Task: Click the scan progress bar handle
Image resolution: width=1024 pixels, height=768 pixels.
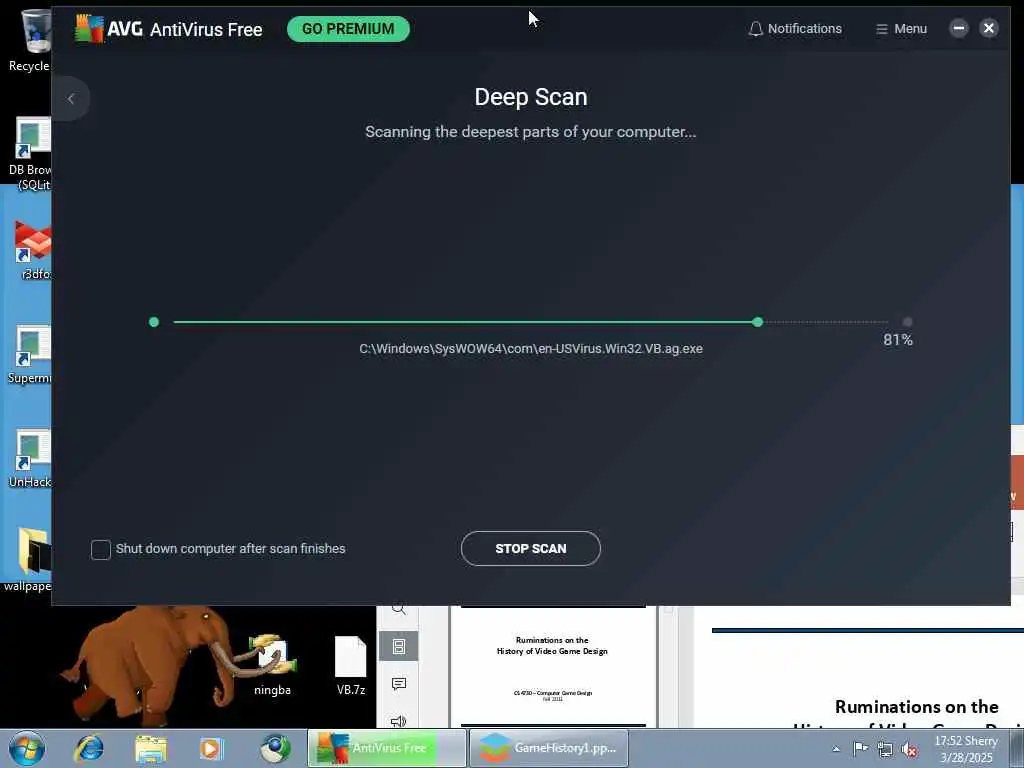Action: click(758, 322)
